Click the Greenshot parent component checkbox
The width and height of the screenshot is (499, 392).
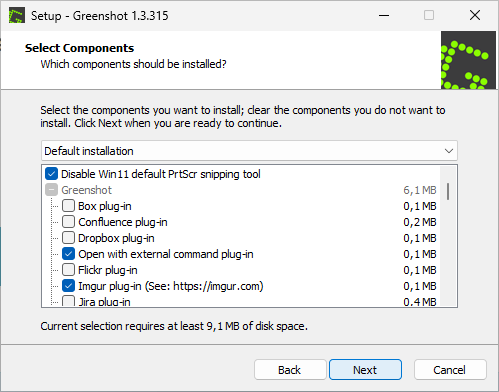(x=51, y=190)
